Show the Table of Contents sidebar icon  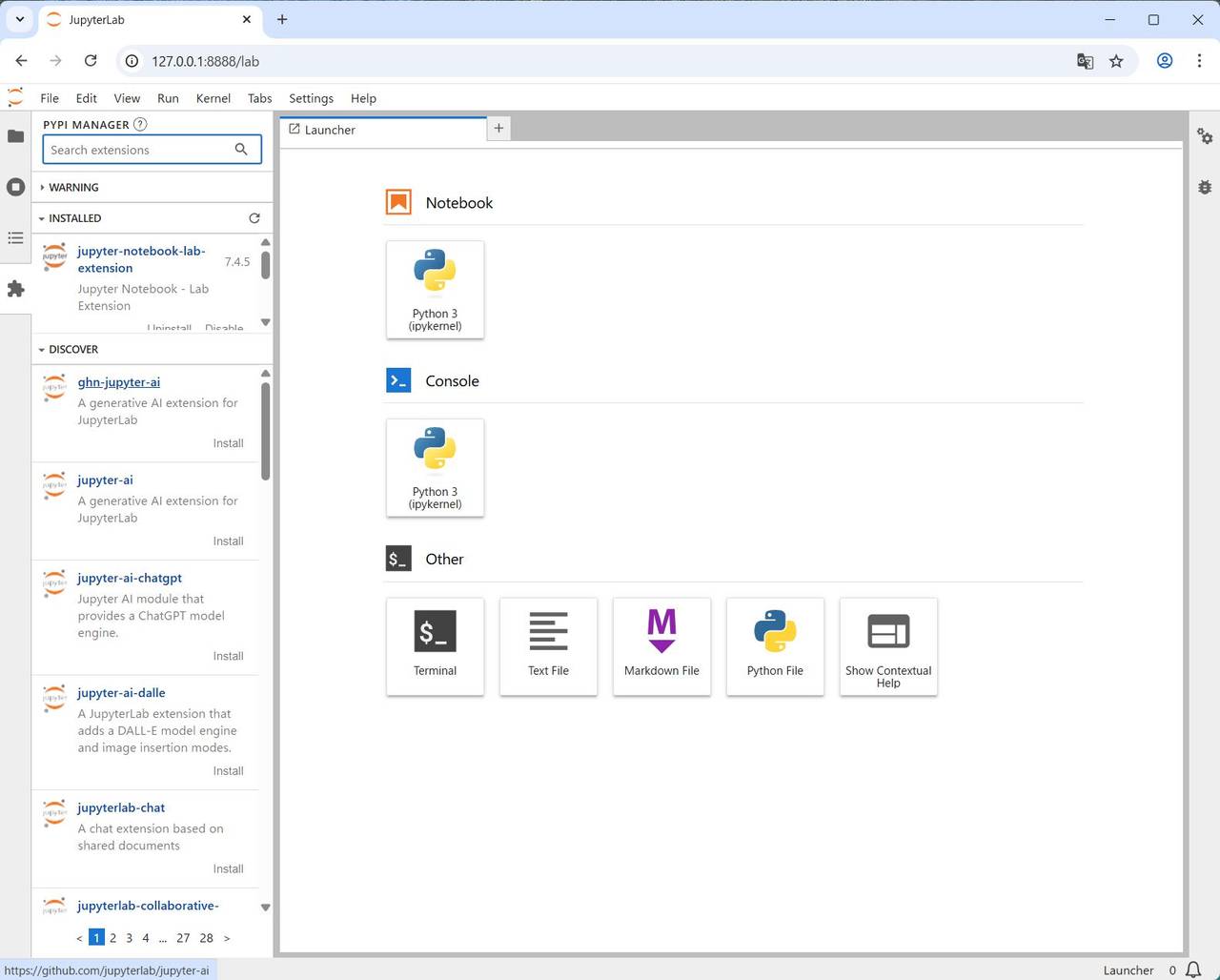(x=15, y=237)
